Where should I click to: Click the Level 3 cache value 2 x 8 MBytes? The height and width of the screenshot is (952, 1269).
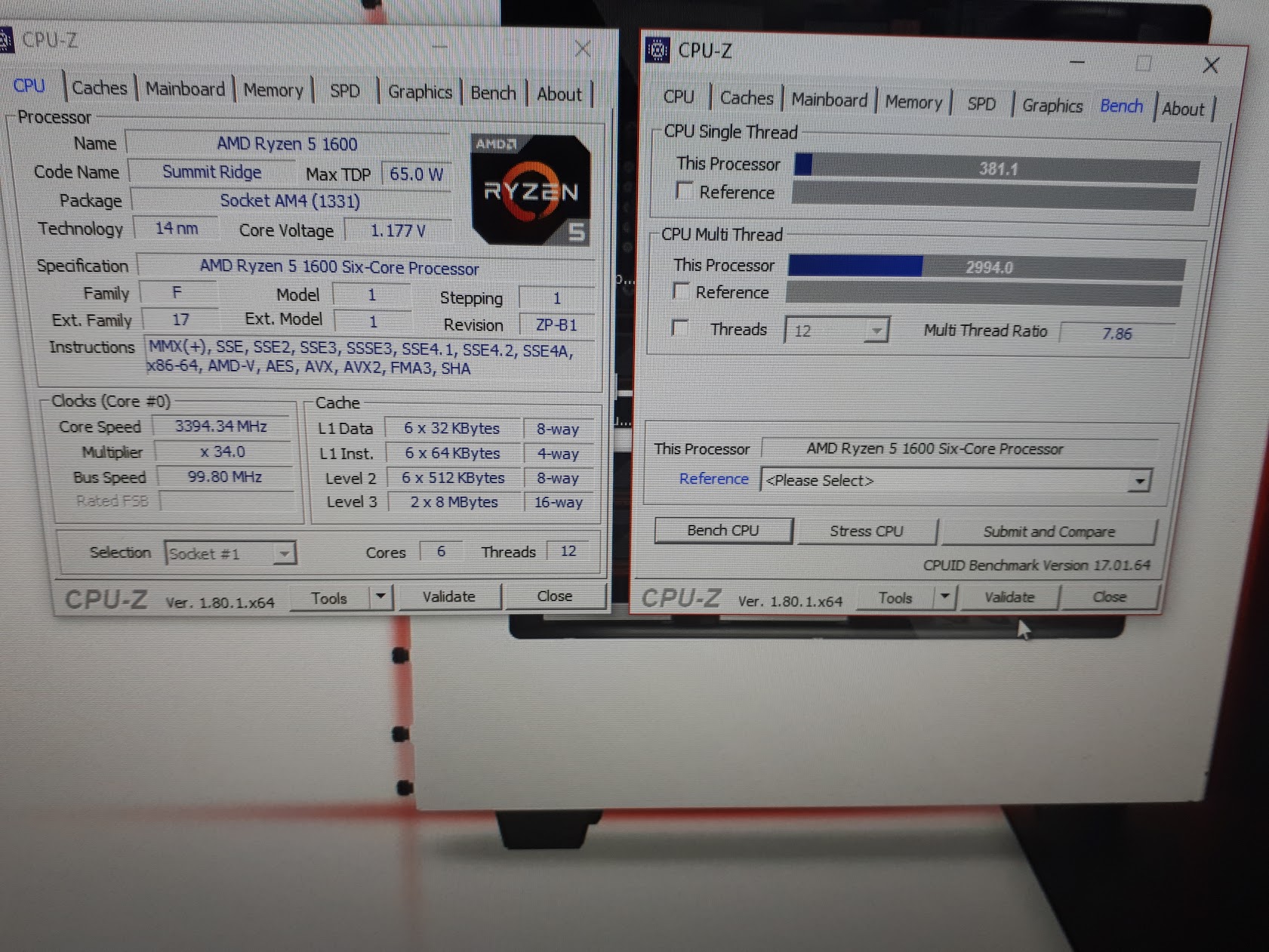coord(454,502)
